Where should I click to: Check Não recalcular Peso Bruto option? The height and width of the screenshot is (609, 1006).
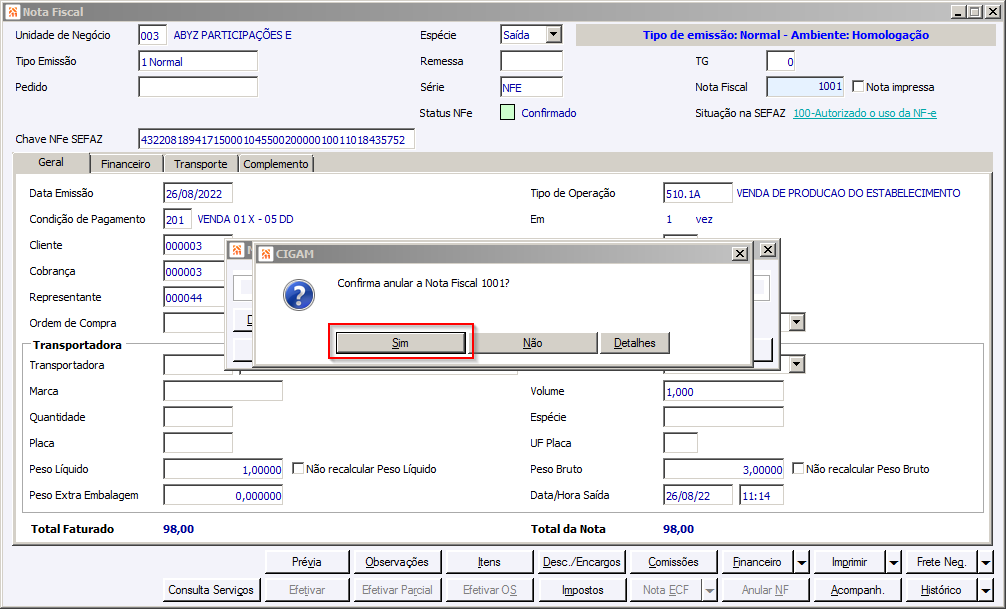point(798,468)
